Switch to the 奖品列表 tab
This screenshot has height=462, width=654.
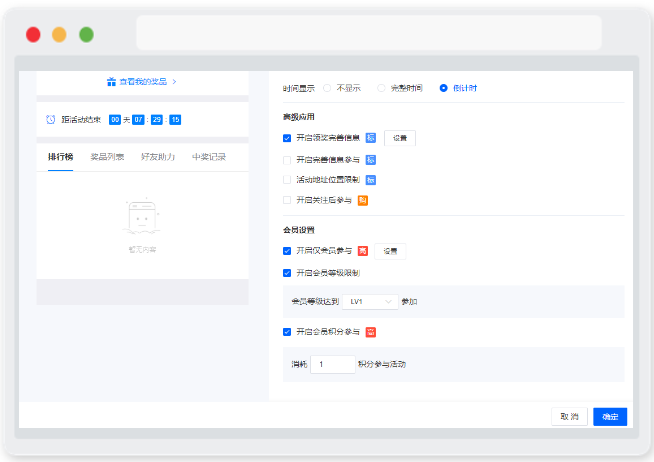point(107,157)
